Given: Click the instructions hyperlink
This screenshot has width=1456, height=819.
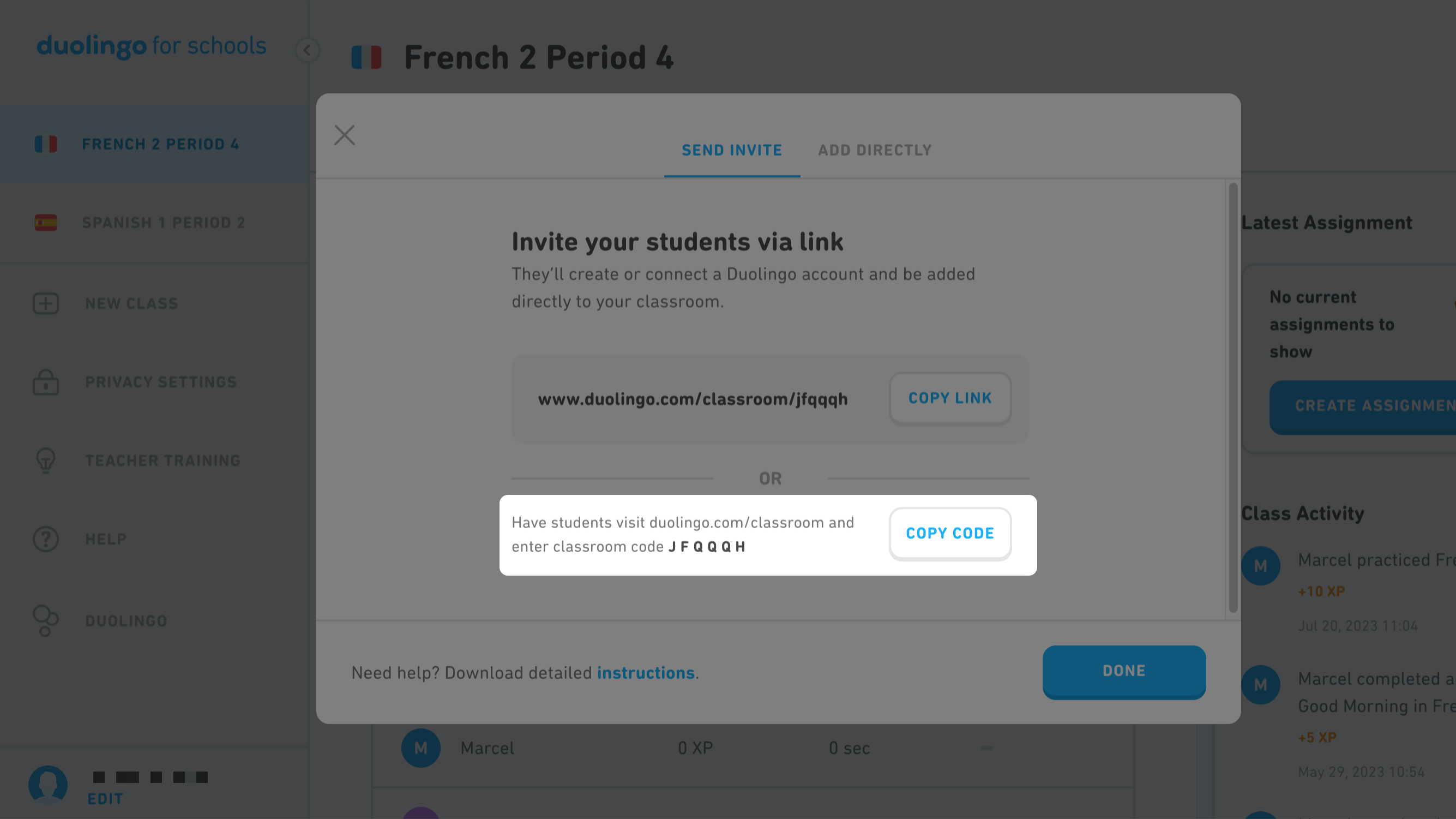Looking at the screenshot, I should coord(645,672).
